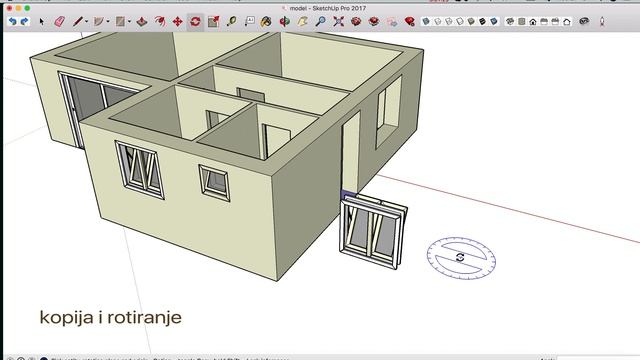This screenshot has width=640, height=360.
Task: Select the Rectangle shapes tool
Action: pos(120,21)
